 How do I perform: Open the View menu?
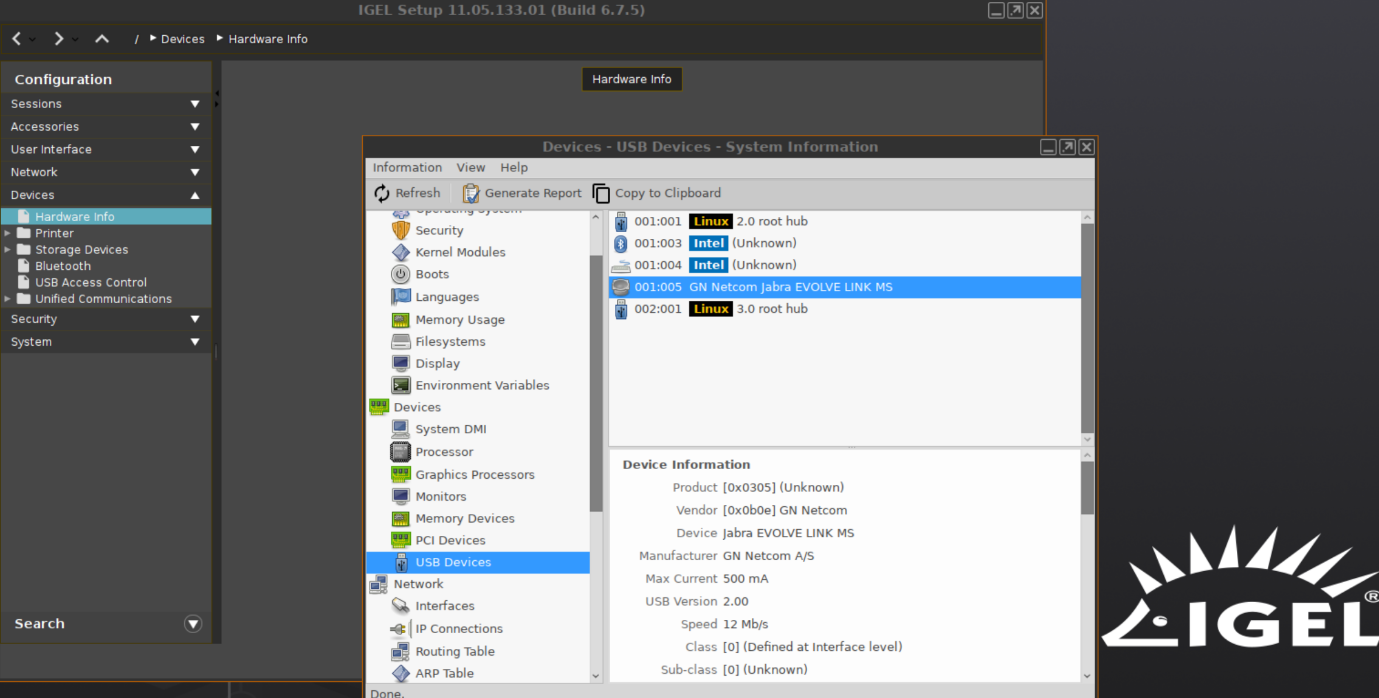click(471, 168)
